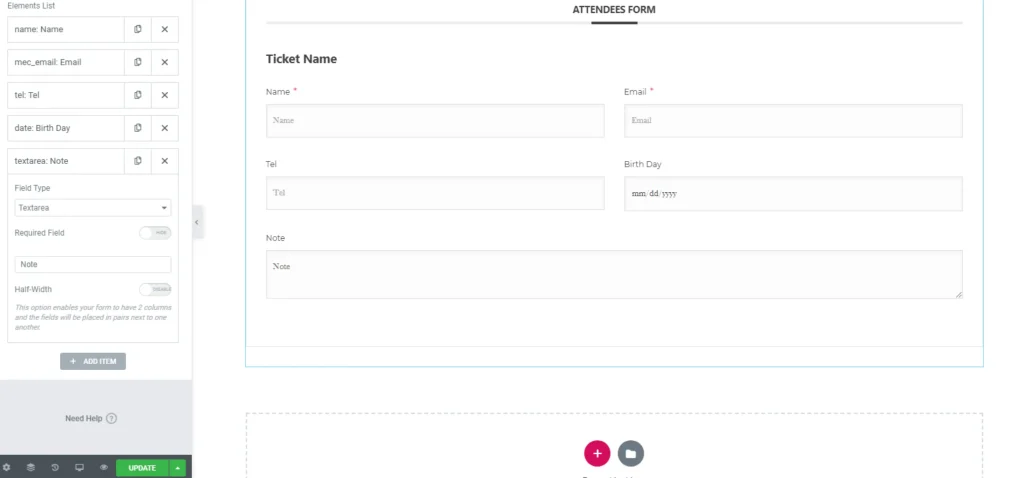This screenshot has width=1024, height=478.
Task: Duplicate the 'tel: Tel' element
Action: 138,95
